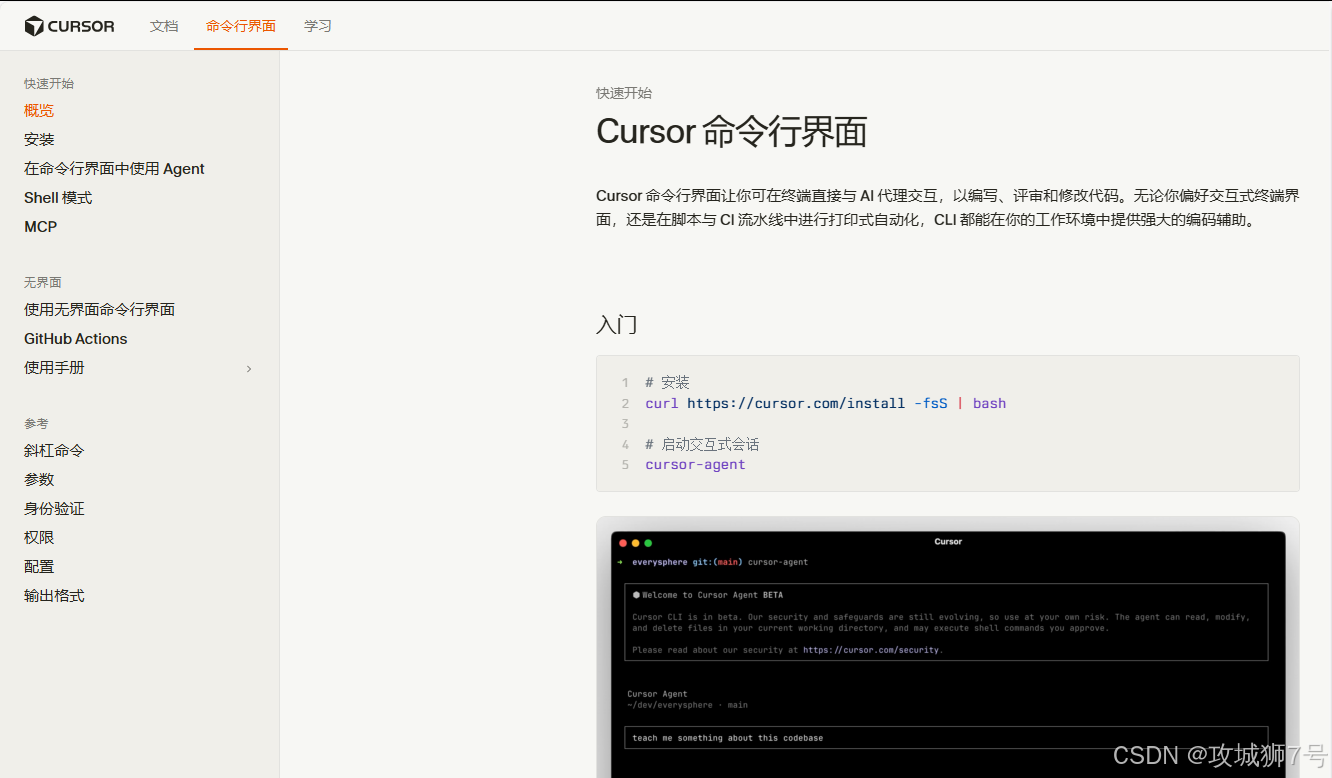Screen dimensions: 1332x778
Task: Open the 权限 page
Action: tap(39, 538)
